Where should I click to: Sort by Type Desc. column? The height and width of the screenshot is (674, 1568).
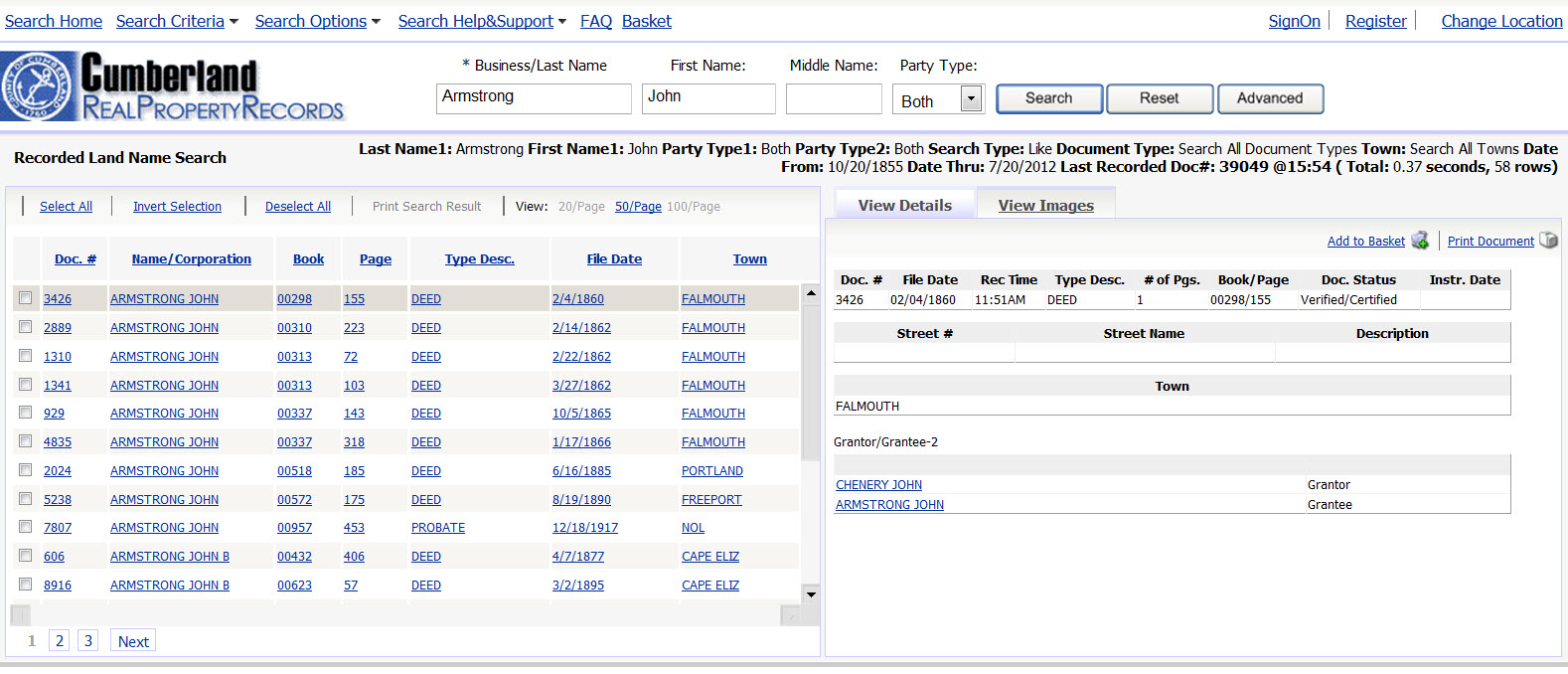click(x=480, y=258)
